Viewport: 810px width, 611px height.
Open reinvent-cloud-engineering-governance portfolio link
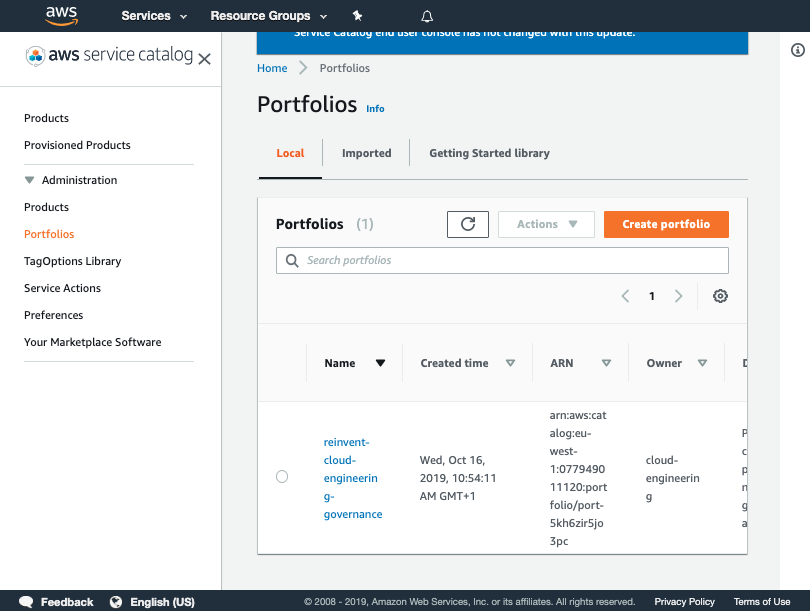tap(353, 478)
